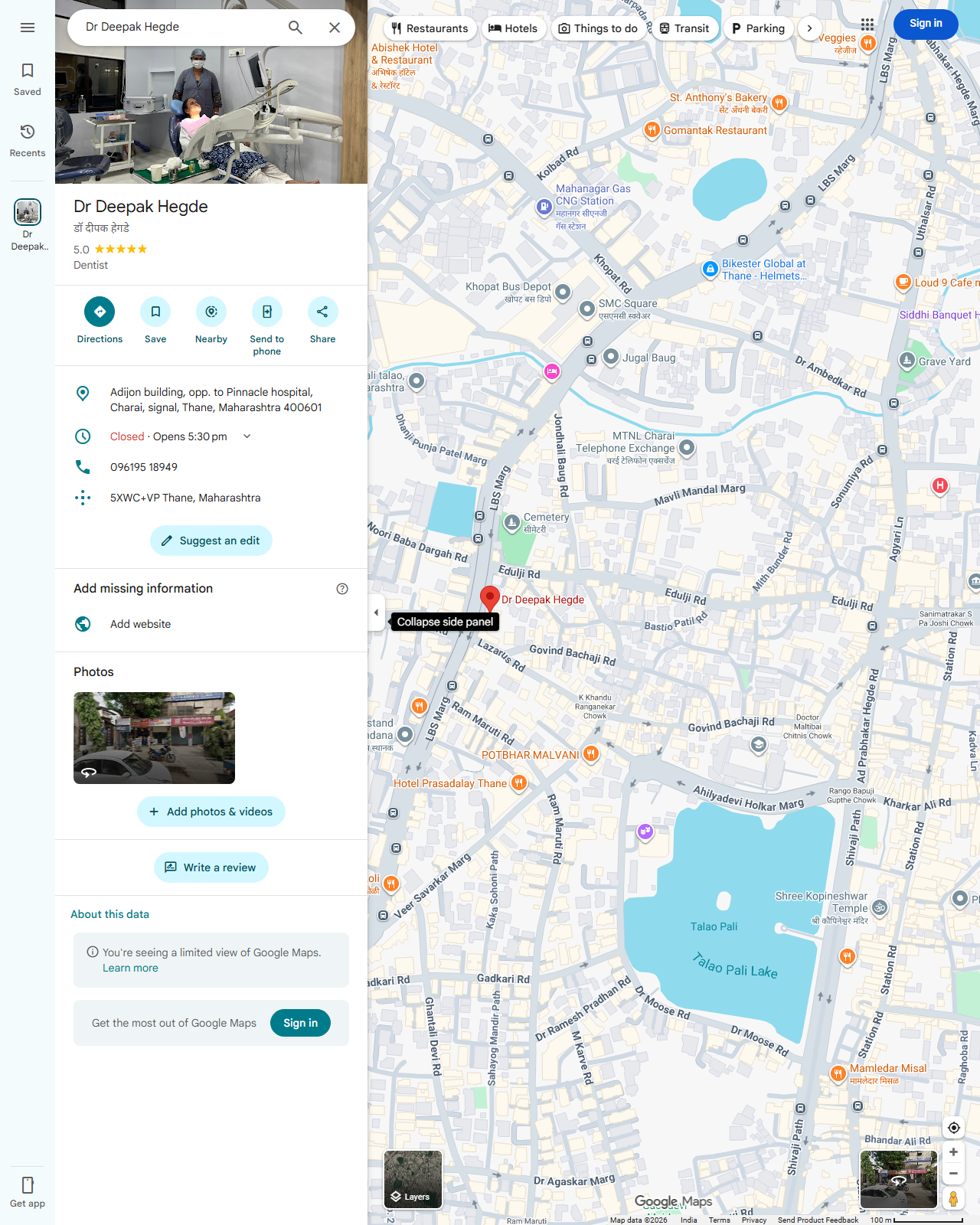The height and width of the screenshot is (1225, 980).
Task: Open help for Add missing information
Action: [342, 589]
